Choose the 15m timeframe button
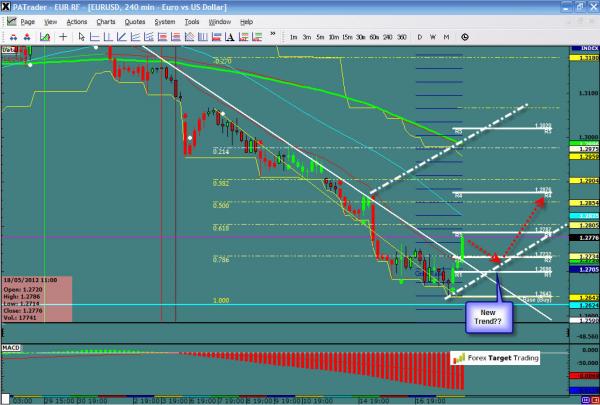The image size is (600, 405). (x=345, y=34)
